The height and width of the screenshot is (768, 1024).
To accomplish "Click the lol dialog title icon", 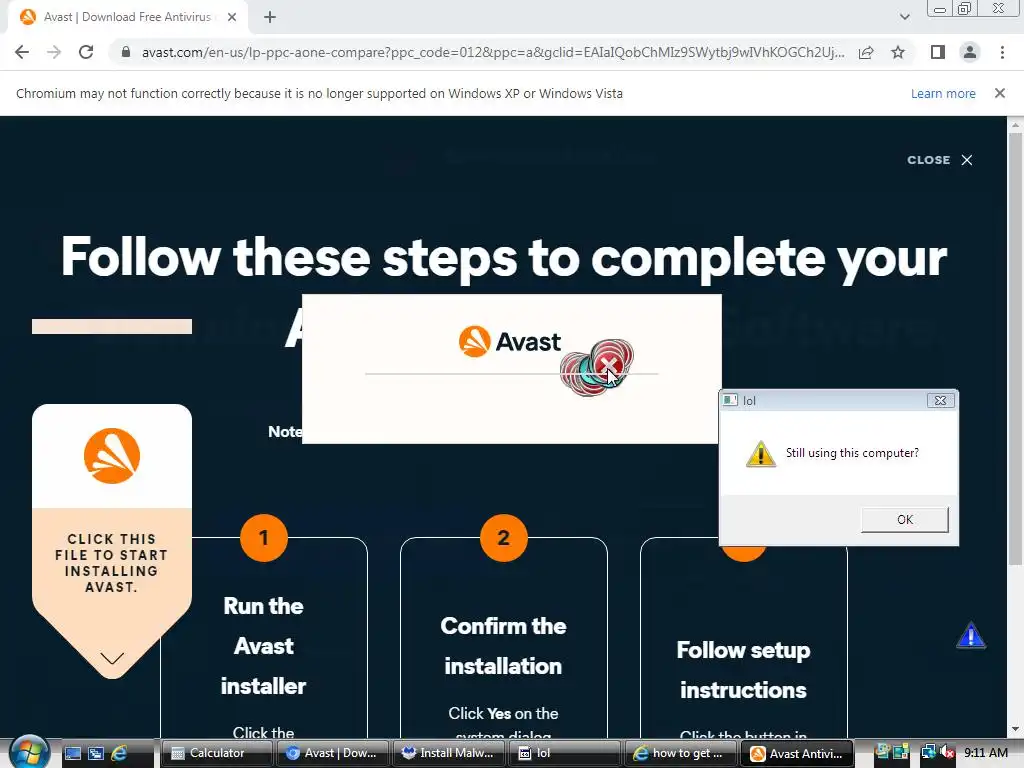I will (x=730, y=400).
